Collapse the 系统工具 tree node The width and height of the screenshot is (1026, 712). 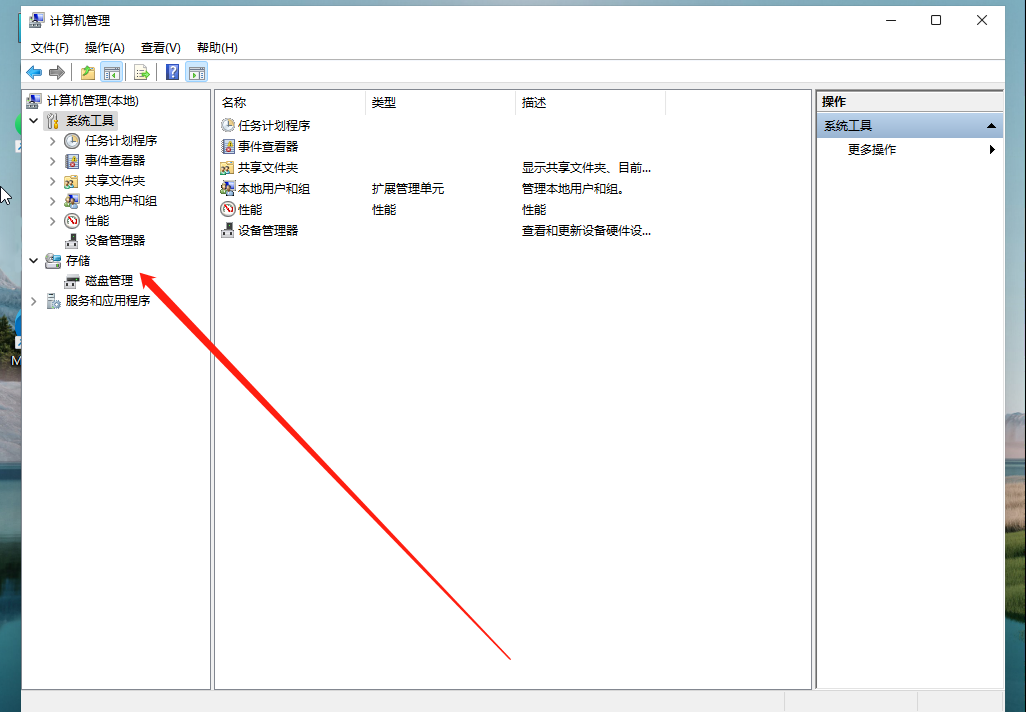pyautogui.click(x=33, y=120)
